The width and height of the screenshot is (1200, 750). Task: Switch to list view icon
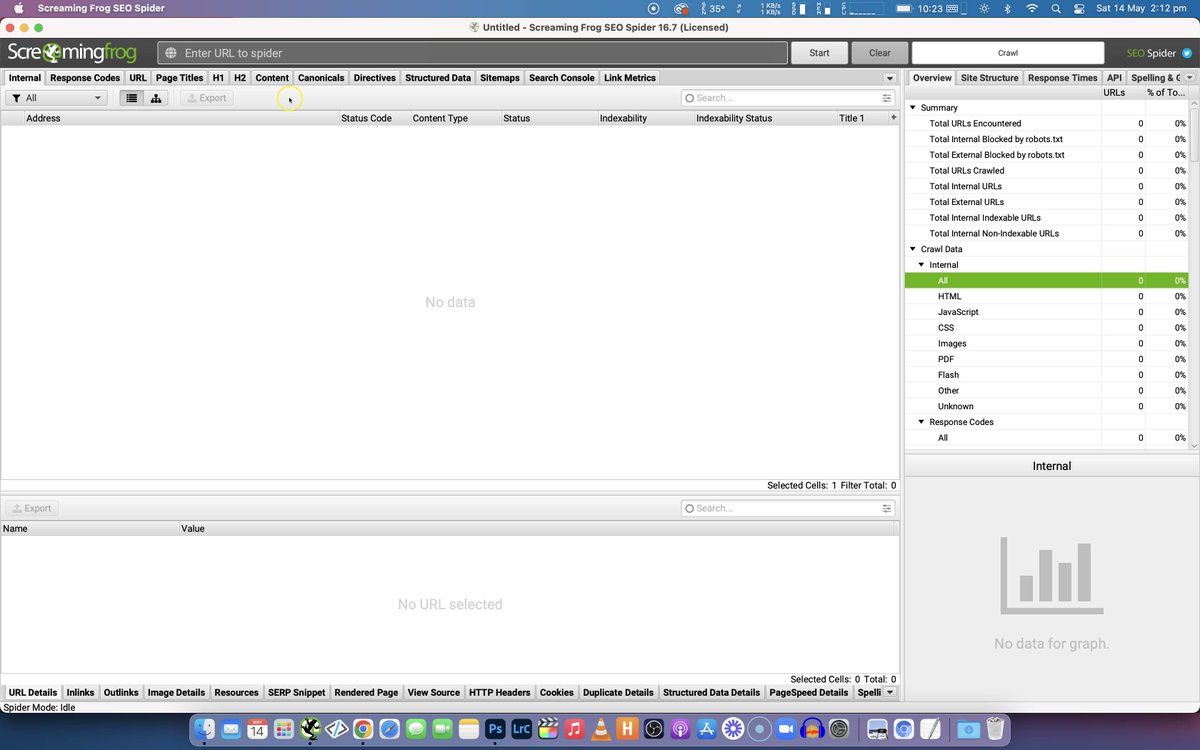pyautogui.click(x=131, y=98)
